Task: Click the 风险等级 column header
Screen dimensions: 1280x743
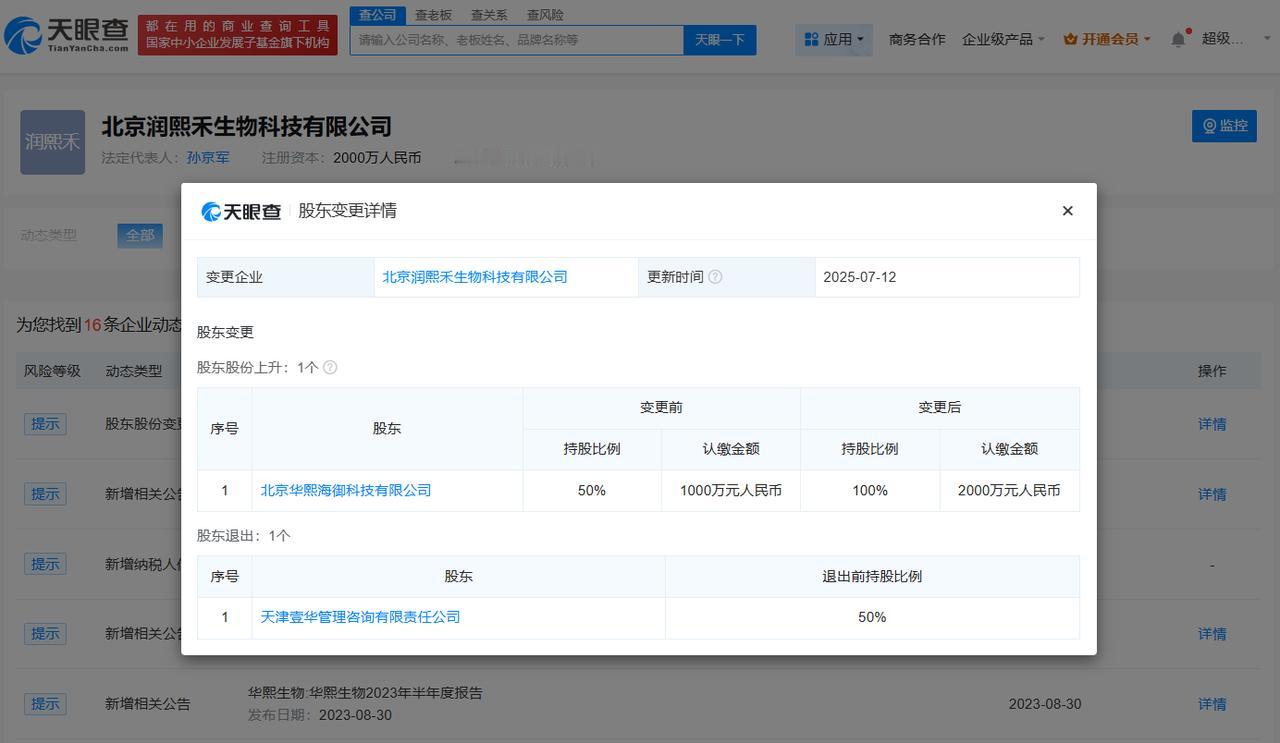Action: click(x=52, y=371)
